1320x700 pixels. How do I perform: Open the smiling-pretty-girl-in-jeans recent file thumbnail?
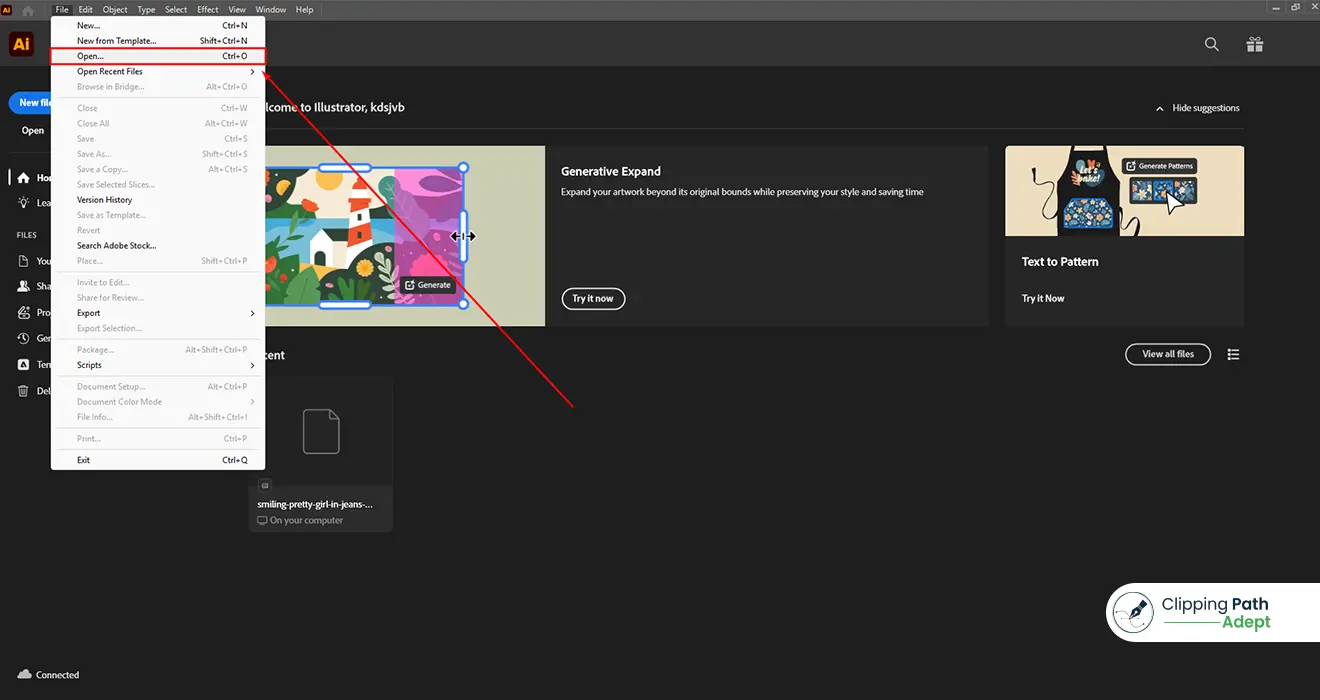(x=321, y=432)
